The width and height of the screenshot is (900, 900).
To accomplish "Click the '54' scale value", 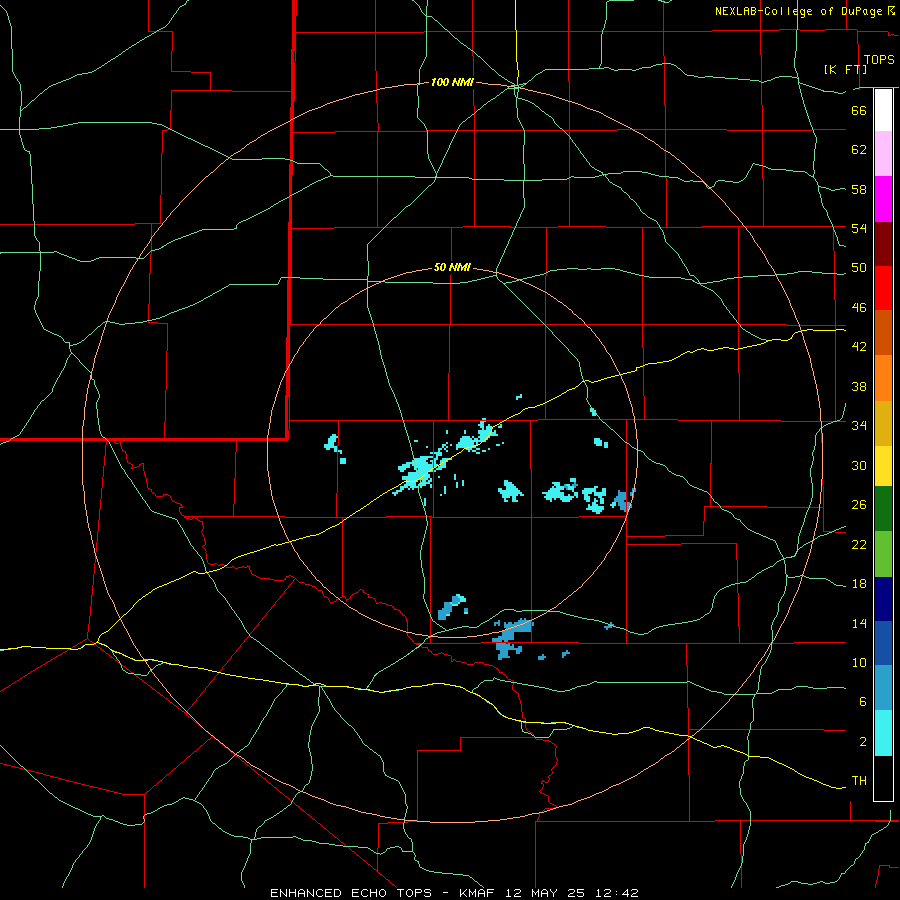I will click(x=859, y=228).
